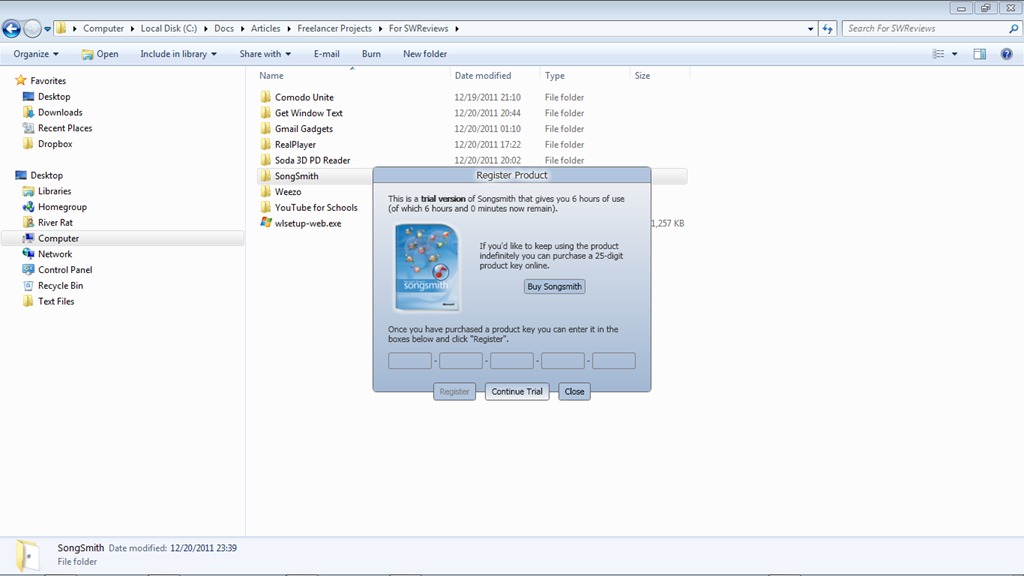Create a New folder from toolbar
Image resolution: width=1024 pixels, height=576 pixels.
[425, 54]
